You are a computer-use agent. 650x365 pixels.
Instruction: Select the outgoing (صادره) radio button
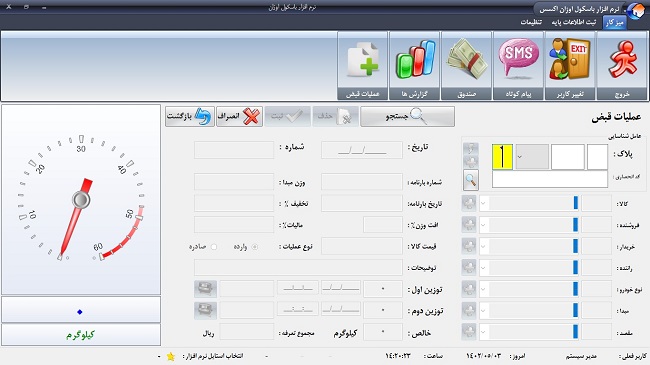[214, 247]
